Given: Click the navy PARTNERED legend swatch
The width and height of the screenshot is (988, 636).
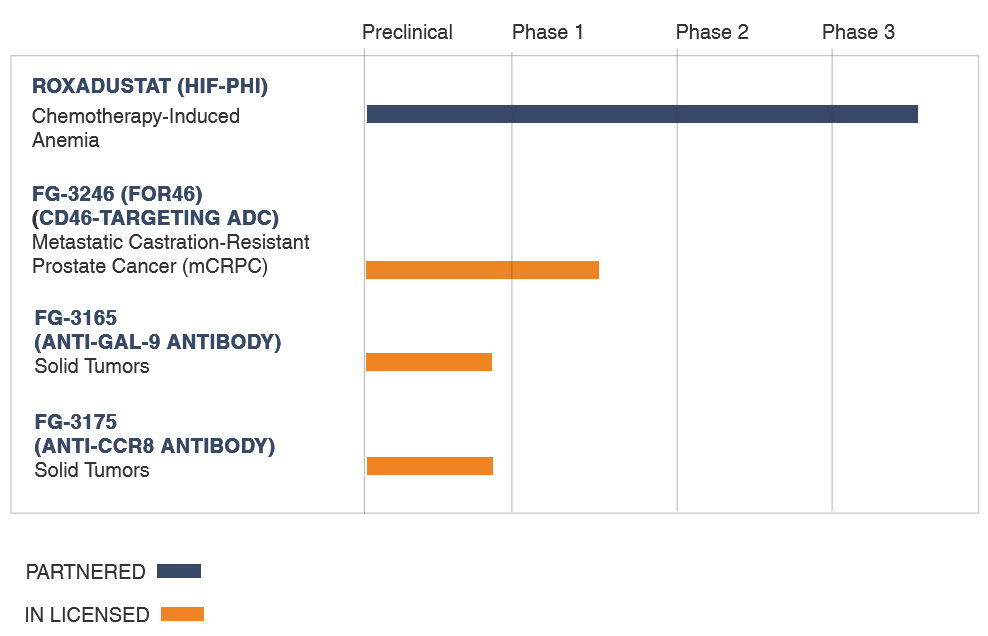Looking at the screenshot, I should (179, 571).
